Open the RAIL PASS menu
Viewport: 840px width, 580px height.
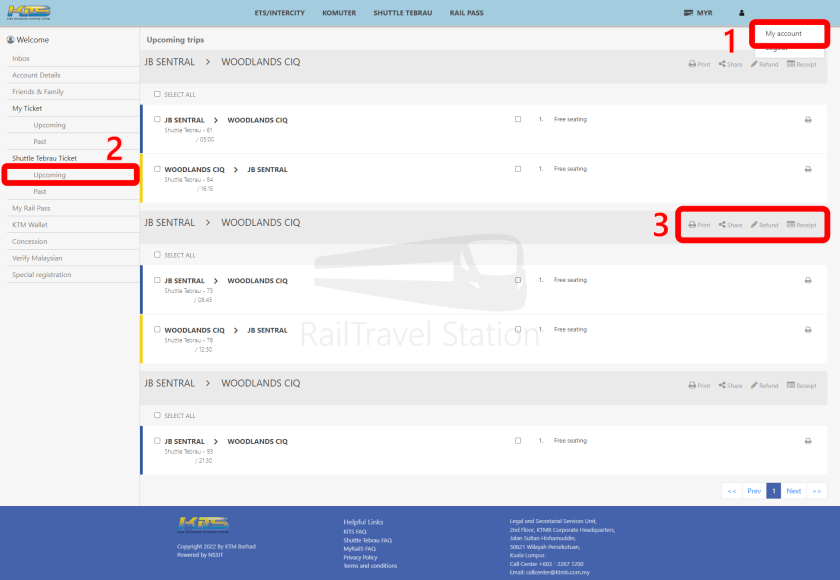[x=467, y=13]
